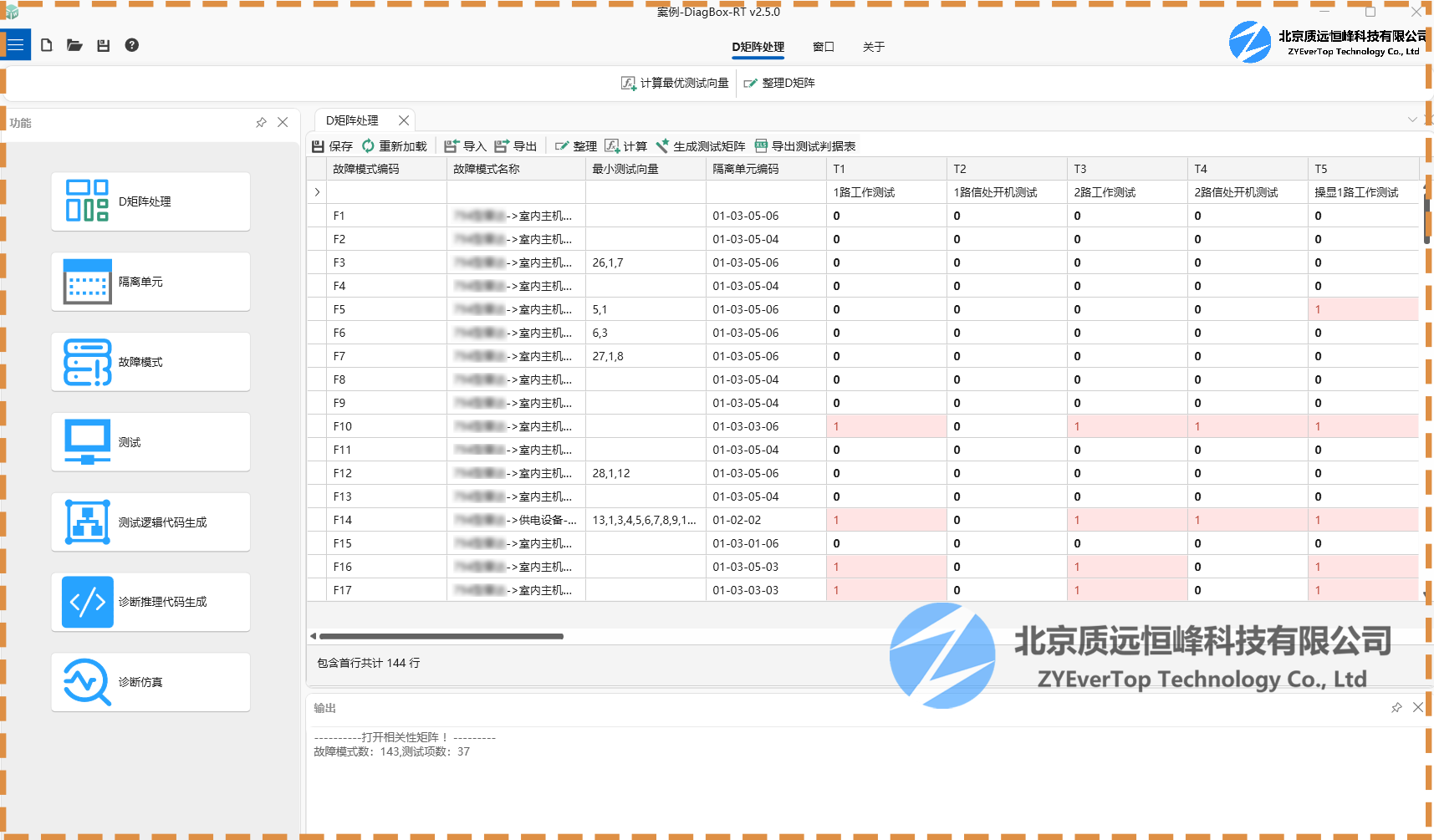Switch to the D矩阵处理 ribbon tab
This screenshot has height=840, width=1434.
[x=758, y=47]
